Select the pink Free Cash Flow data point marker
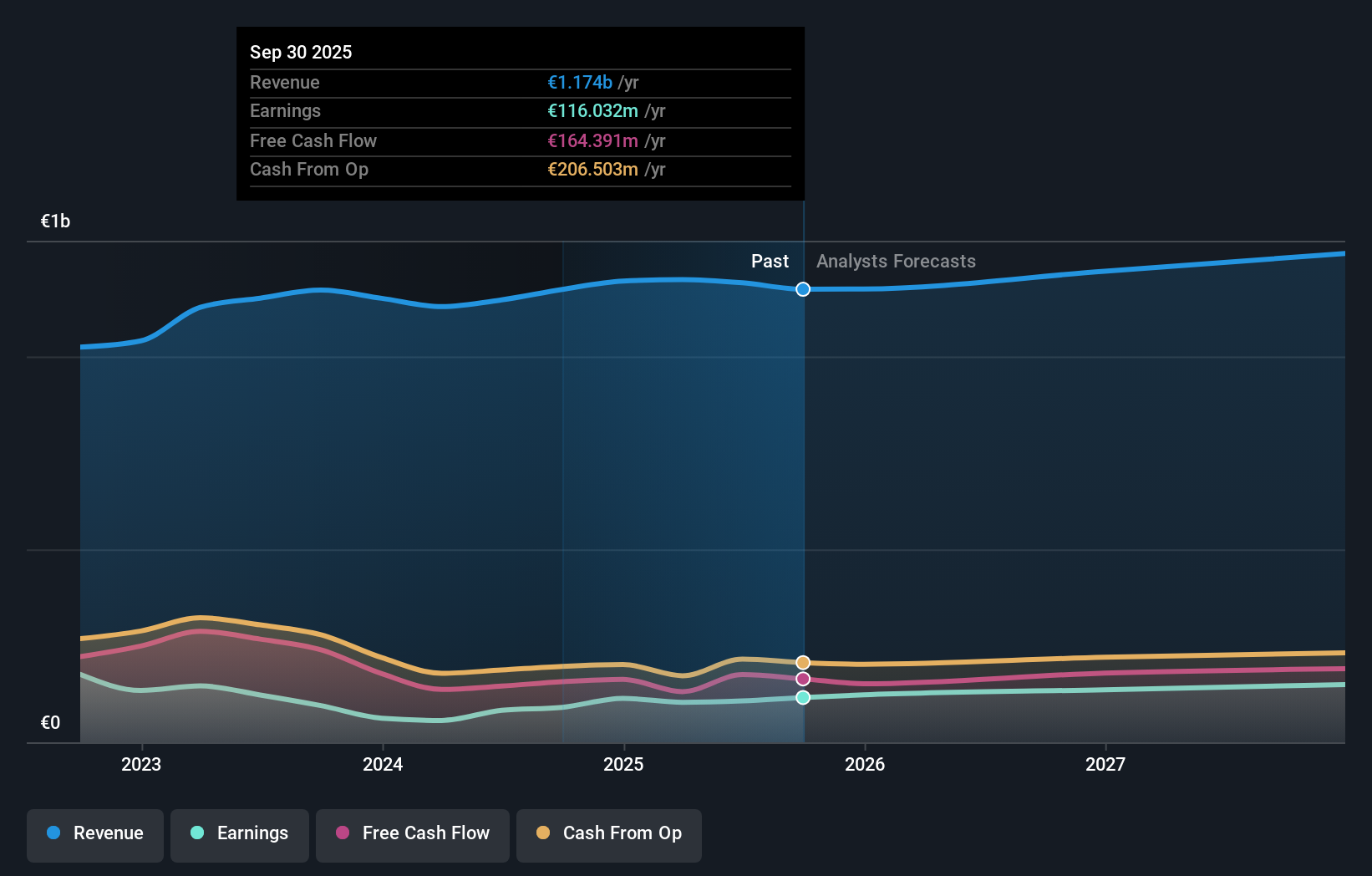This screenshot has height=876, width=1372. coord(803,679)
